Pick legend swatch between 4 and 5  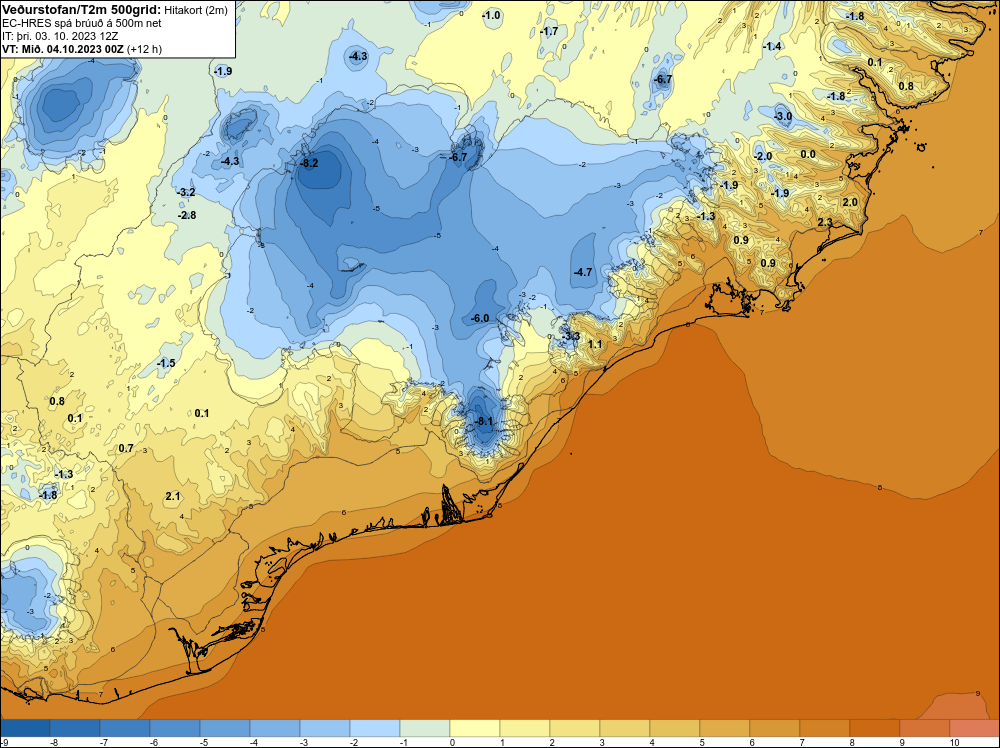click(675, 728)
